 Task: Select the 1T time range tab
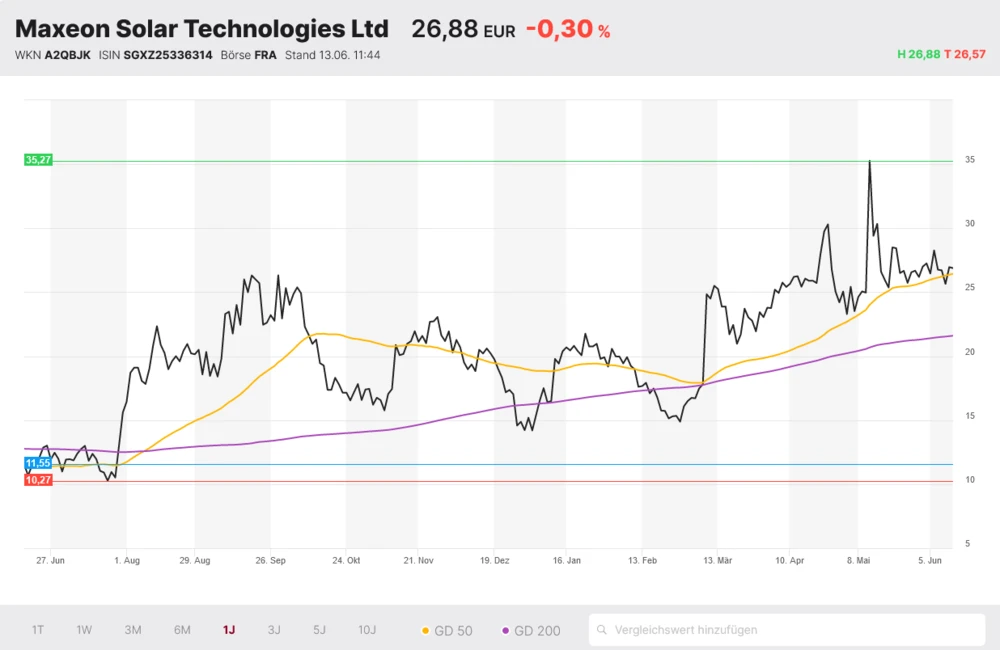(38, 630)
